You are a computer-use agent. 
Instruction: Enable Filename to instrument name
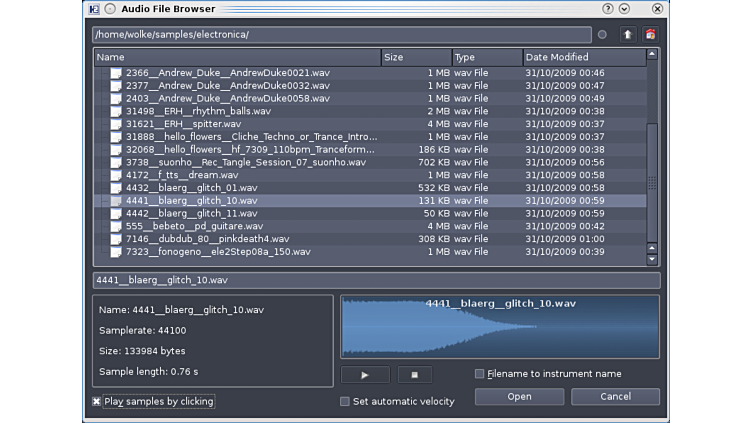point(480,374)
